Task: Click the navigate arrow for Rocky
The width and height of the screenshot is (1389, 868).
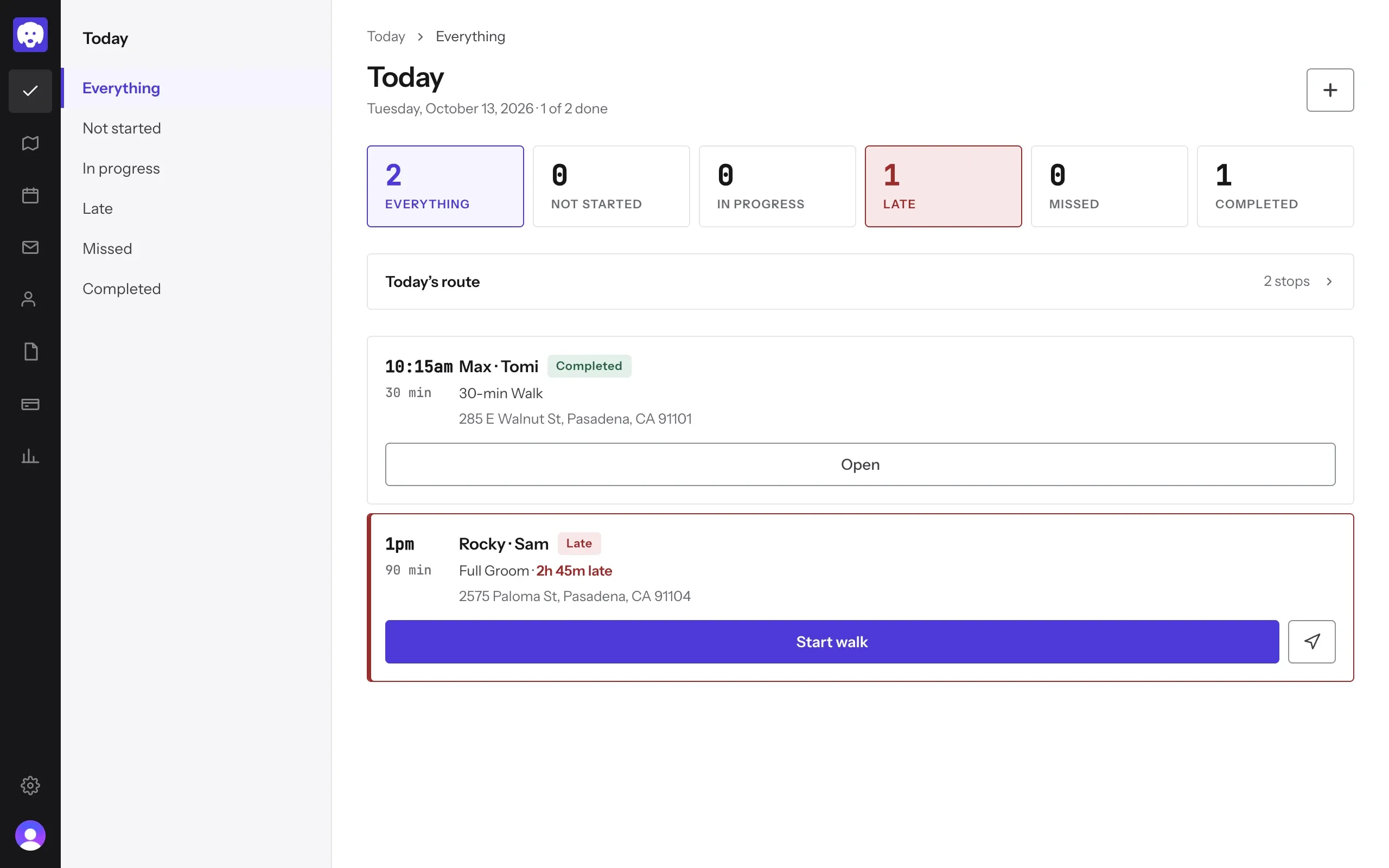Action: point(1311,641)
